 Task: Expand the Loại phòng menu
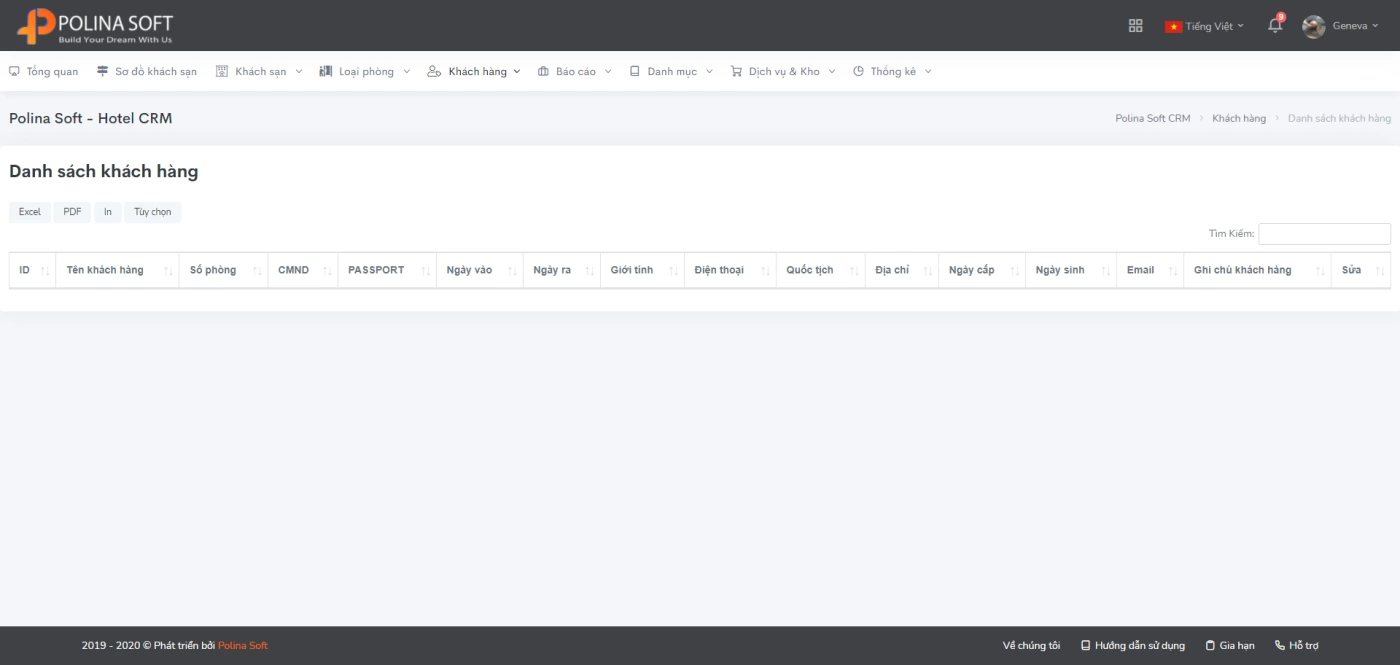coord(365,71)
